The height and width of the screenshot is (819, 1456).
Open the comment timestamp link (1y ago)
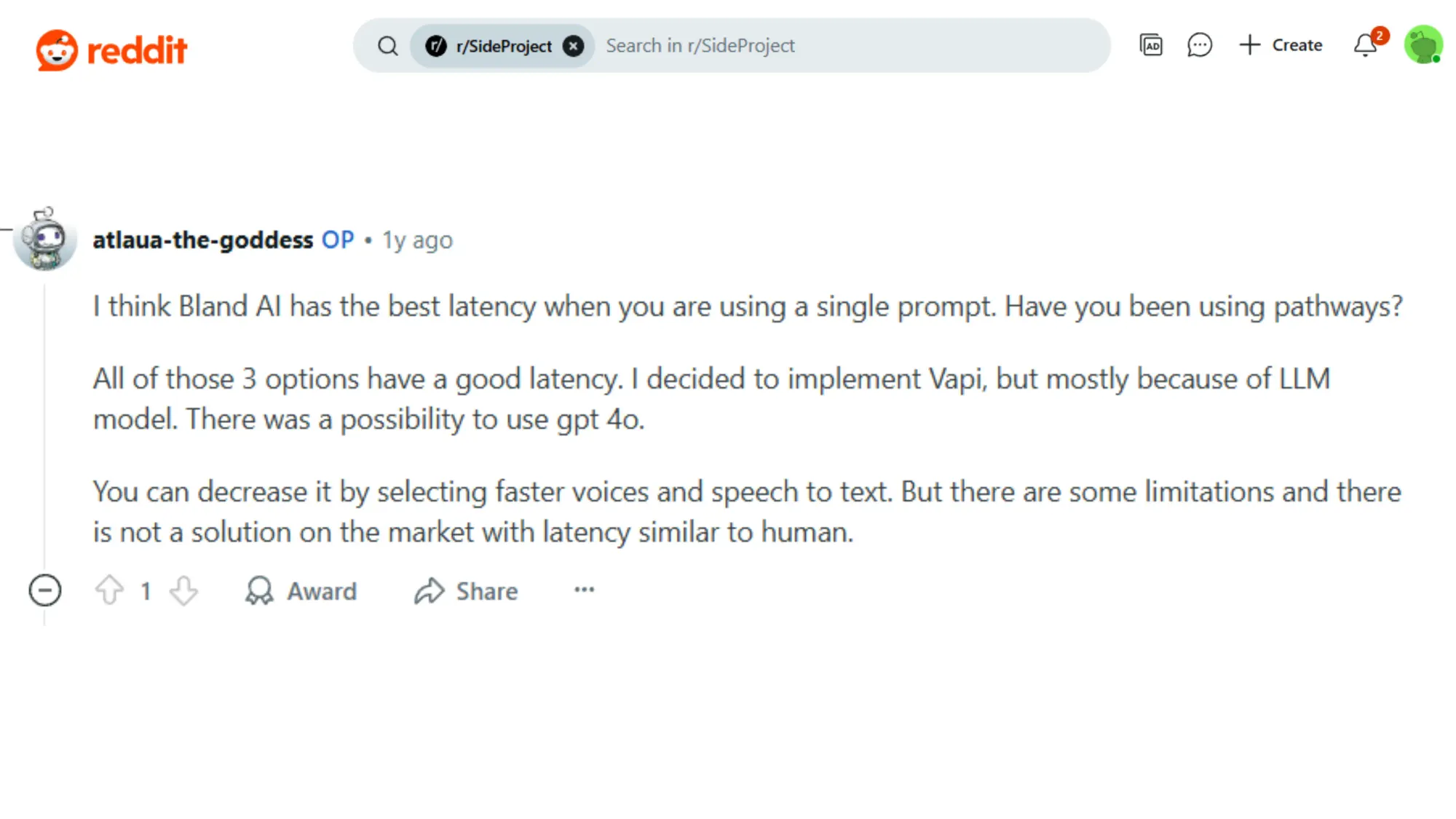point(416,240)
